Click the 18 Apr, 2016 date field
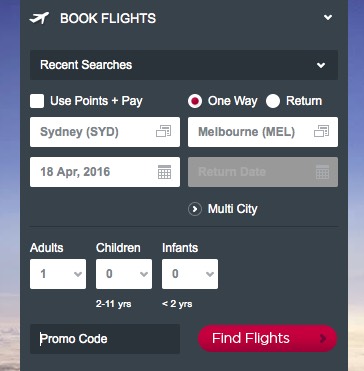This screenshot has height=371, width=364. (x=105, y=172)
